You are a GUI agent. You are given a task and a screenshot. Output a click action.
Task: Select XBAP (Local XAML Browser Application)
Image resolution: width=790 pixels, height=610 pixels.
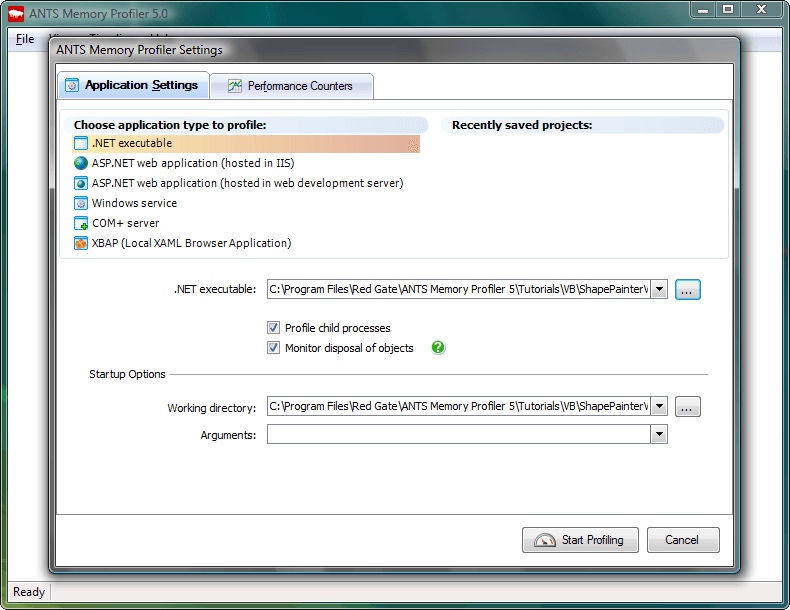tap(191, 243)
